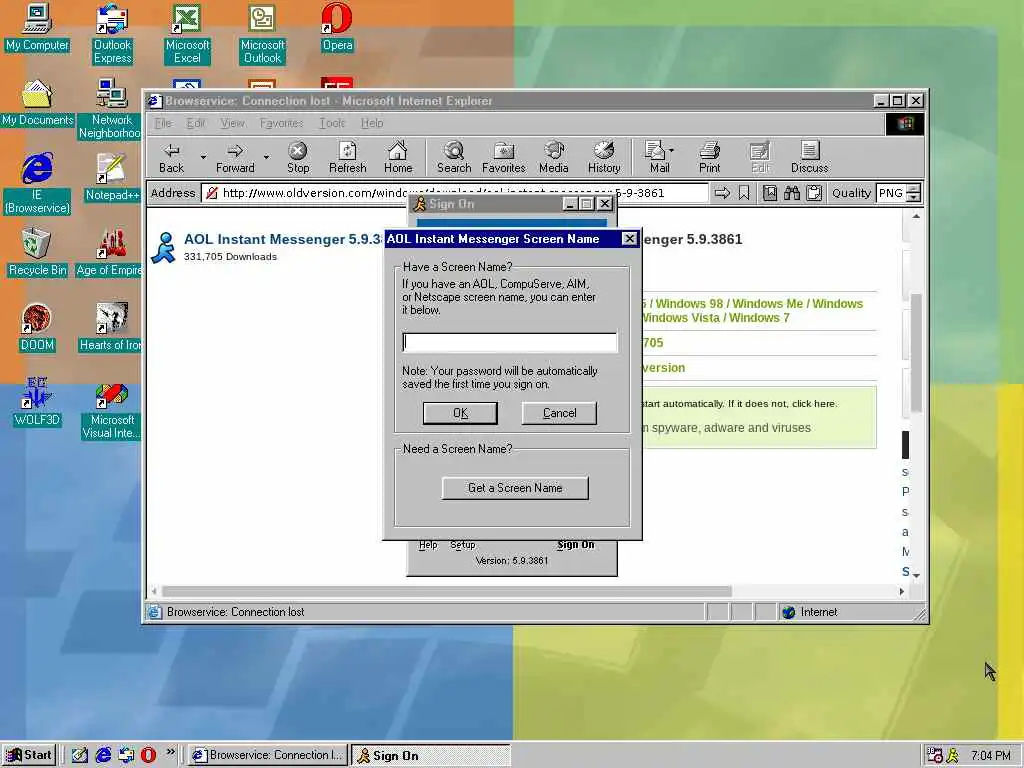Click Print button in IE toolbar
The height and width of the screenshot is (768, 1024).
coord(709,158)
